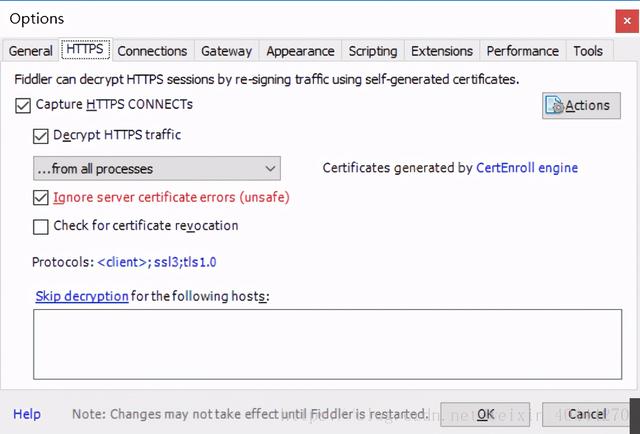Close the Options dialog with red X
This screenshot has width=640, height=434.
click(x=627, y=21)
